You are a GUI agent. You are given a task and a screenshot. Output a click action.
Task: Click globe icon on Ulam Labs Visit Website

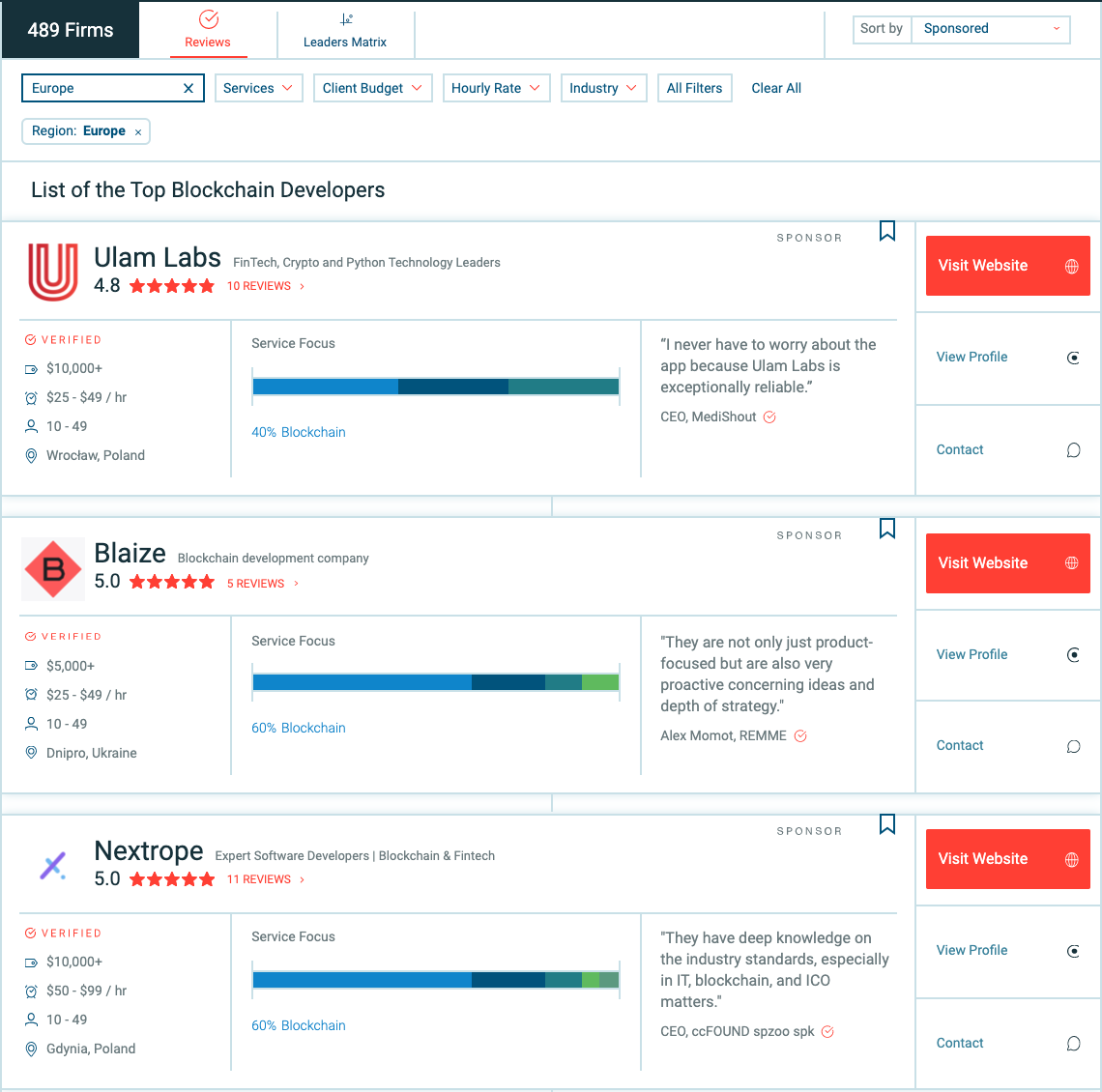tap(1072, 267)
